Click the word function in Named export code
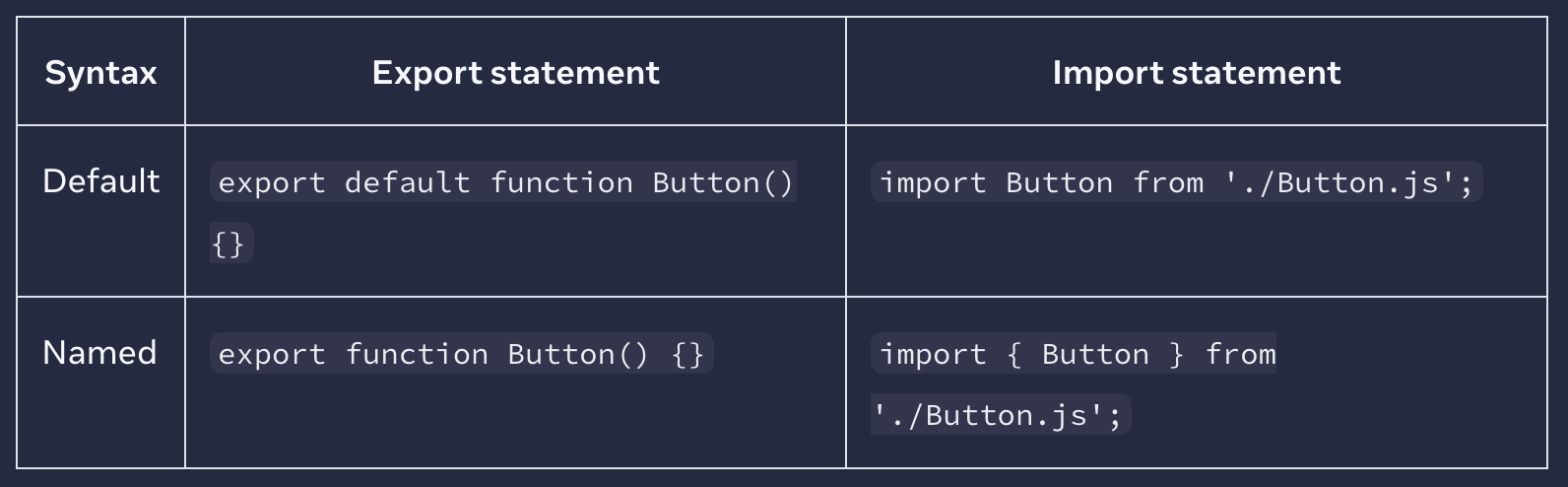The width and height of the screenshot is (1568, 487). [417, 354]
